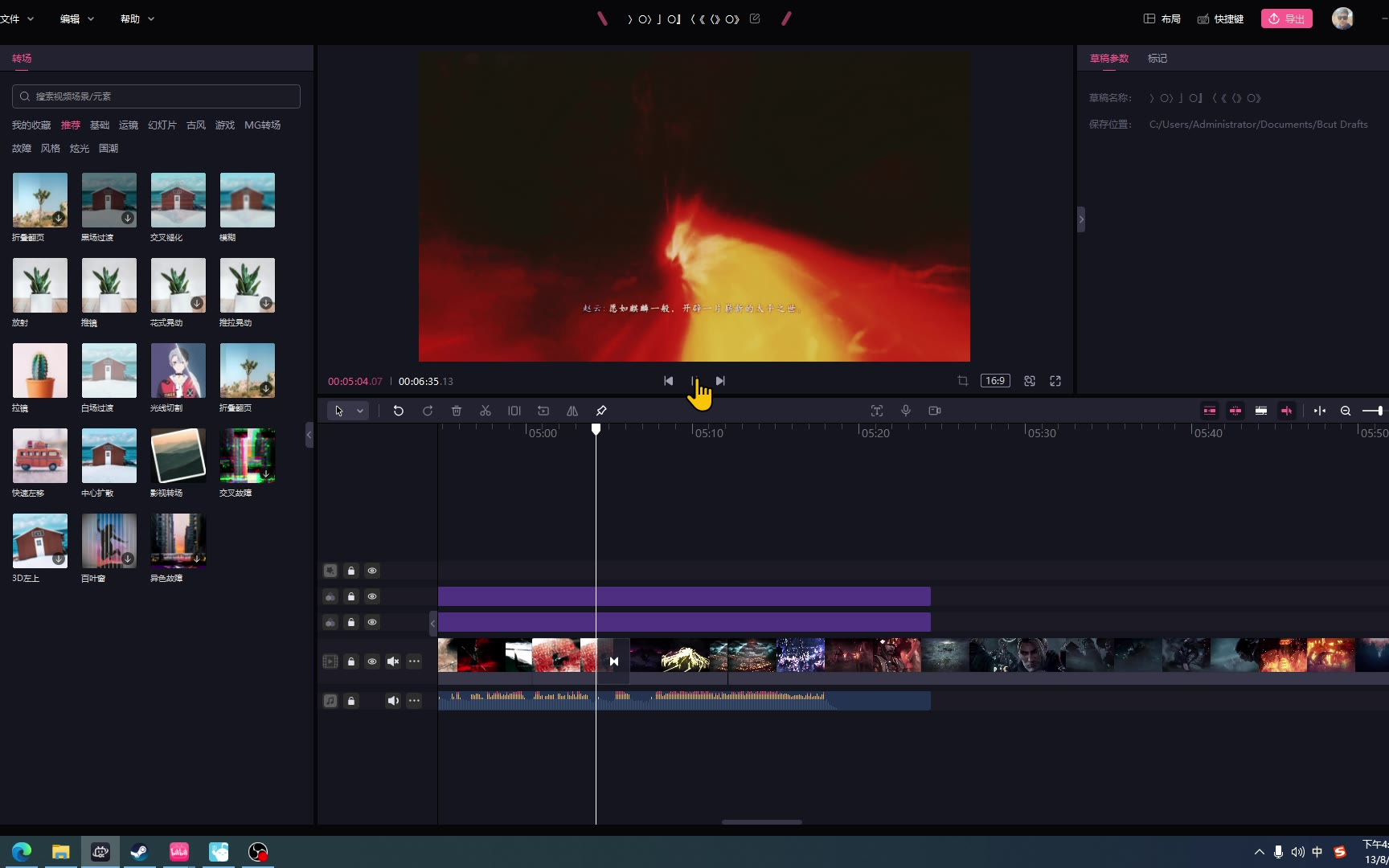Zoom out the timeline with magnifier icon
Image resolution: width=1389 pixels, height=868 pixels.
pos(1346,411)
